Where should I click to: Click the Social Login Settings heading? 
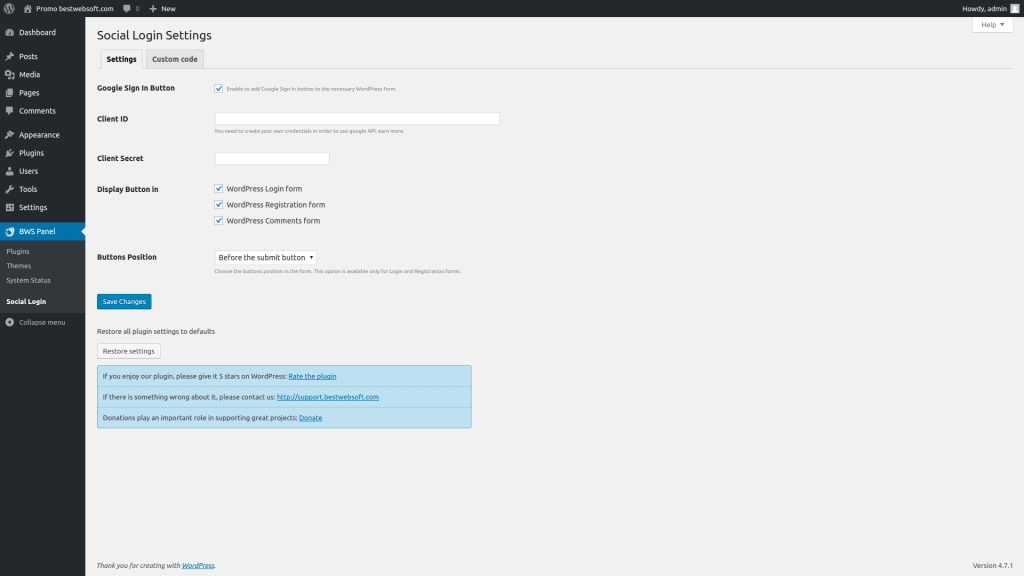[x=154, y=35]
